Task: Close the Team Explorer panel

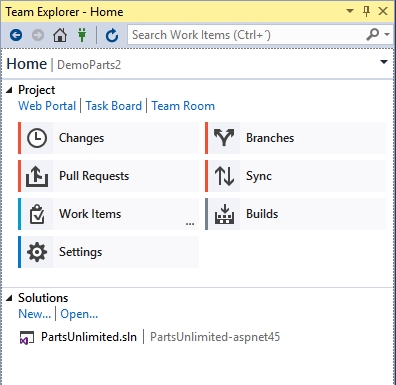Action: [x=383, y=11]
